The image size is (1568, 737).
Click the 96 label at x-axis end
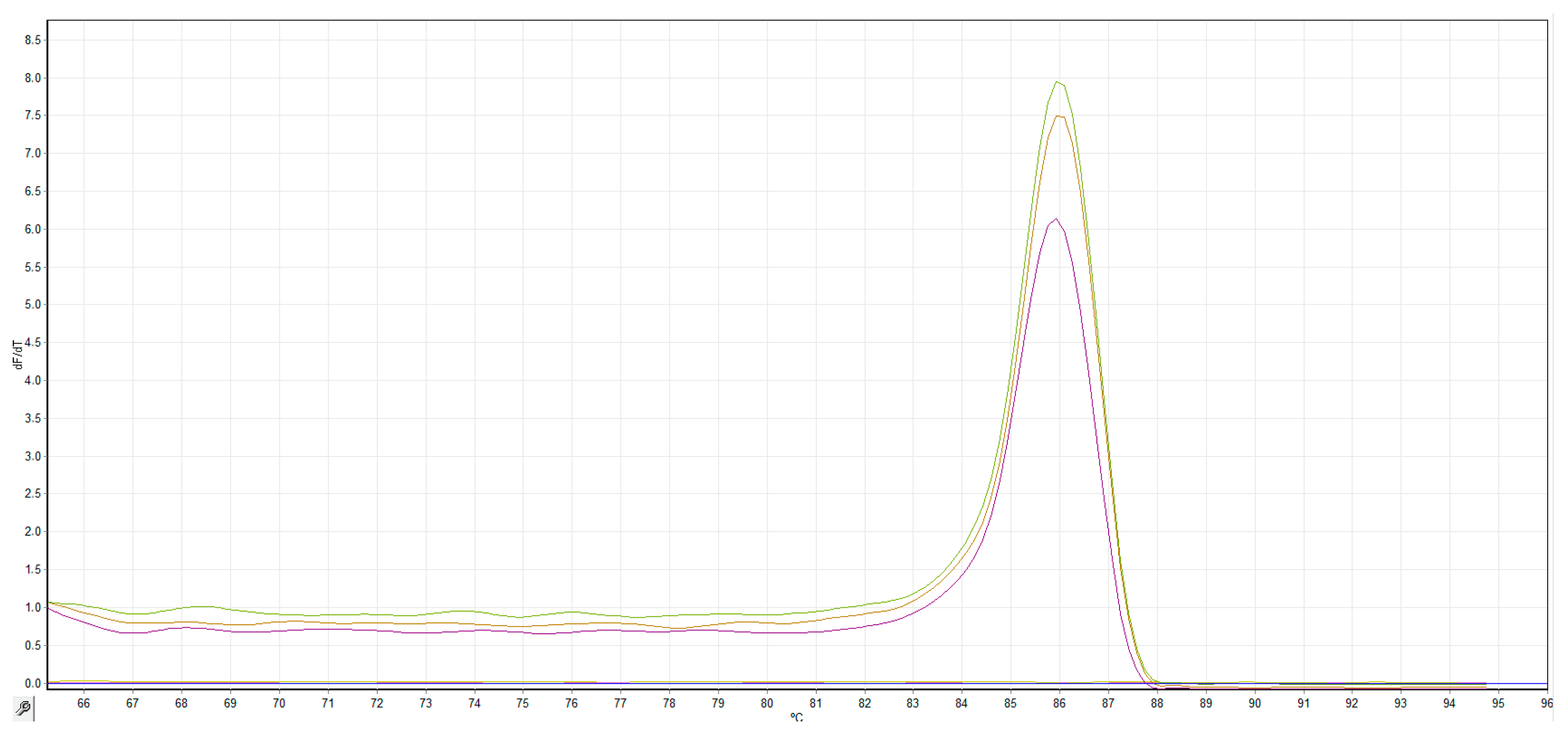click(x=1547, y=703)
